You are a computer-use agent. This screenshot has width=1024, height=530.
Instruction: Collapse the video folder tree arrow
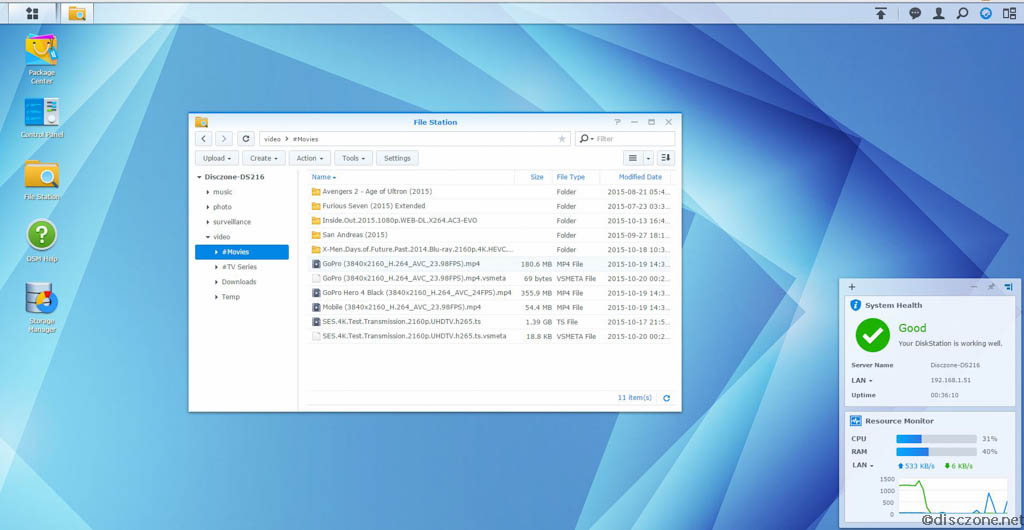(x=208, y=237)
